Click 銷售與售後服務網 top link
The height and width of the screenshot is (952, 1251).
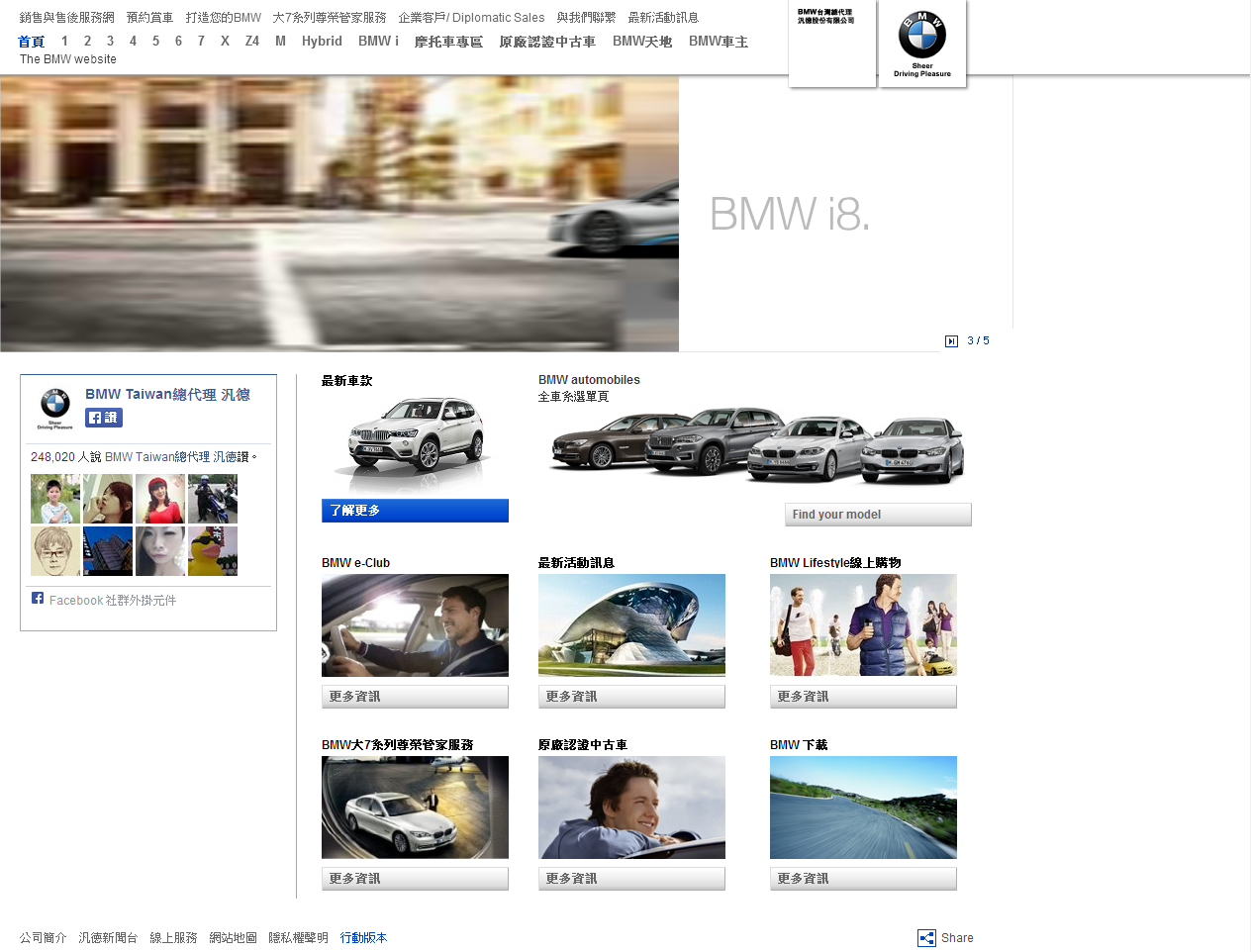[x=67, y=18]
